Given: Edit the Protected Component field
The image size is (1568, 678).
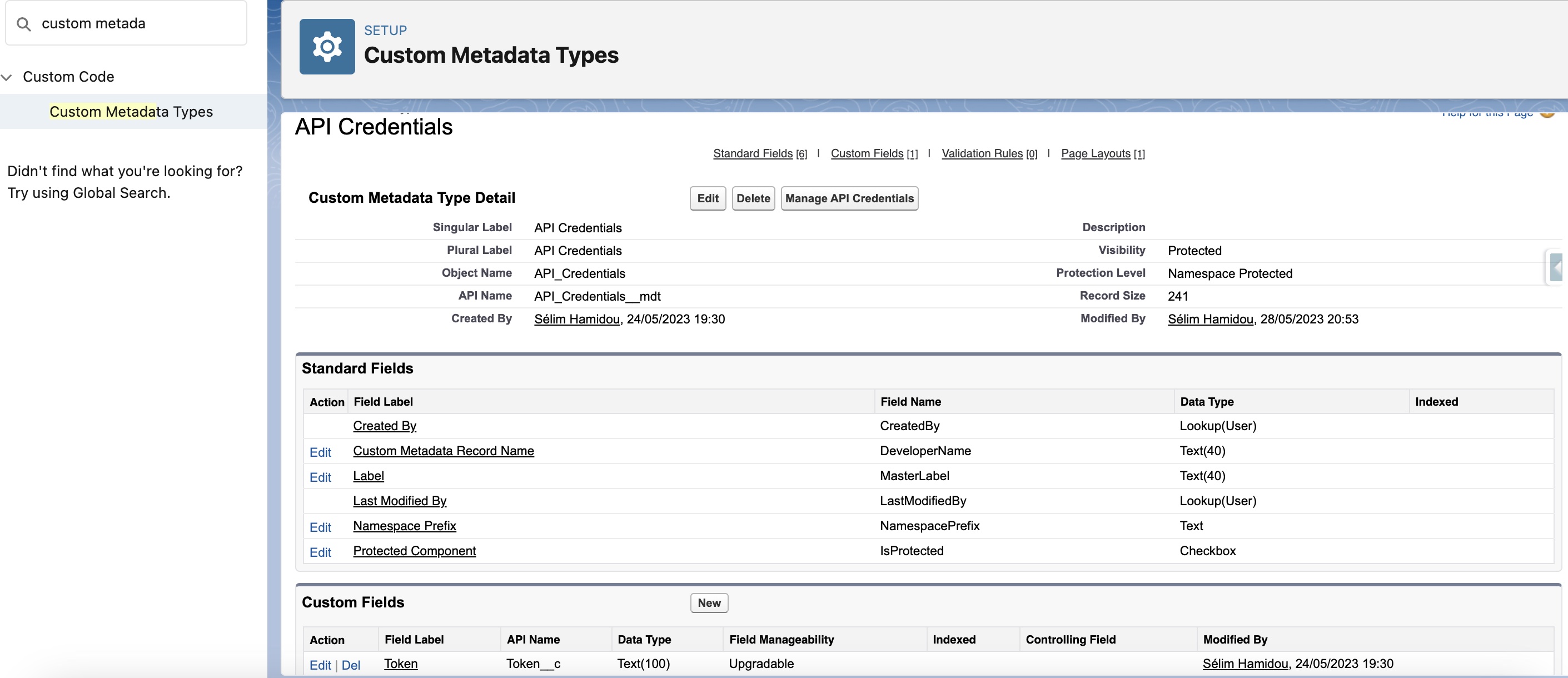Looking at the screenshot, I should coord(320,552).
